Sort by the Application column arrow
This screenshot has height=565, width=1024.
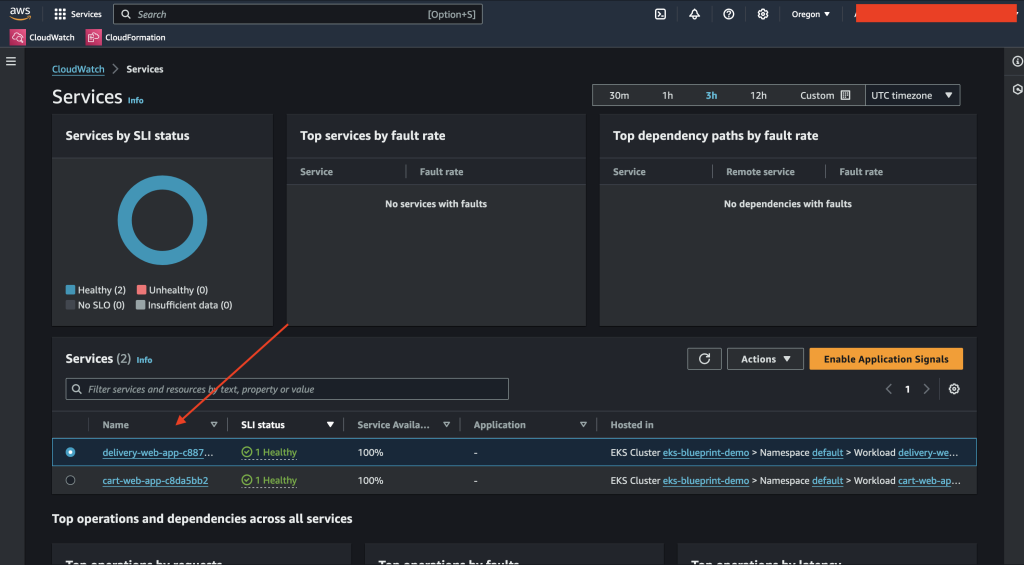click(583, 425)
